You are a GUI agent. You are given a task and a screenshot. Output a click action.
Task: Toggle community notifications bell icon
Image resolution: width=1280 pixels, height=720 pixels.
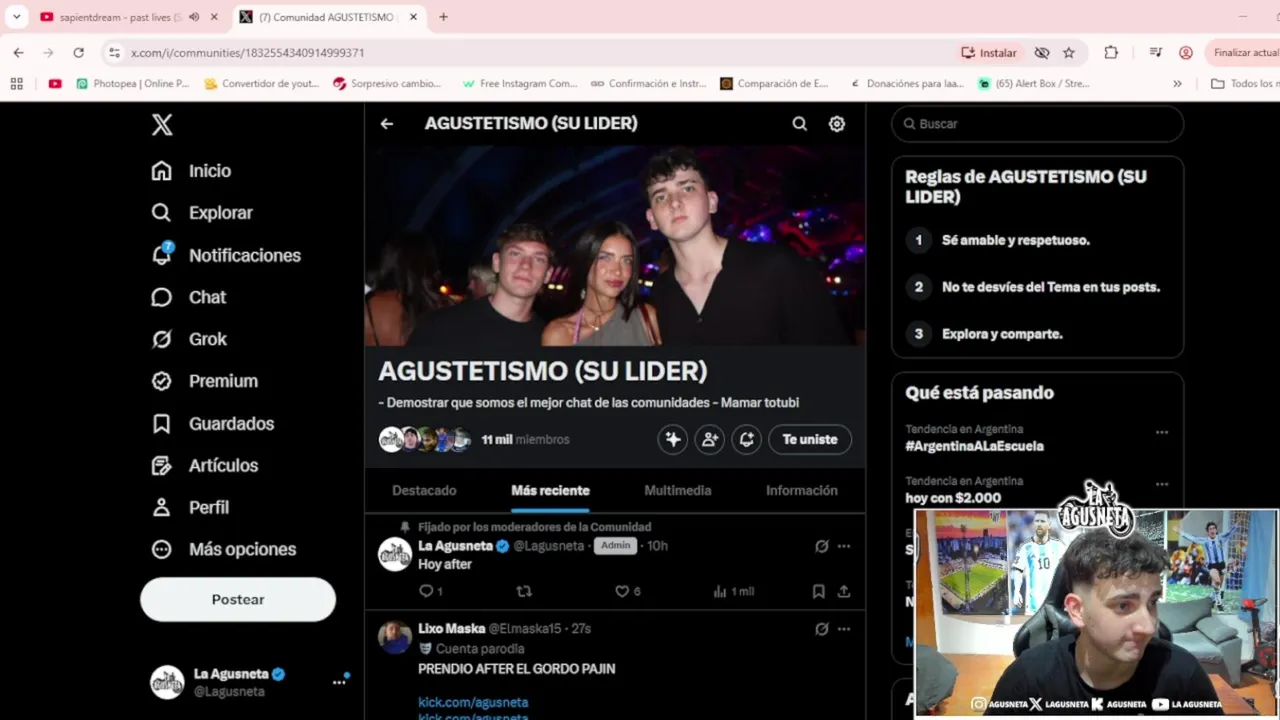(747, 439)
